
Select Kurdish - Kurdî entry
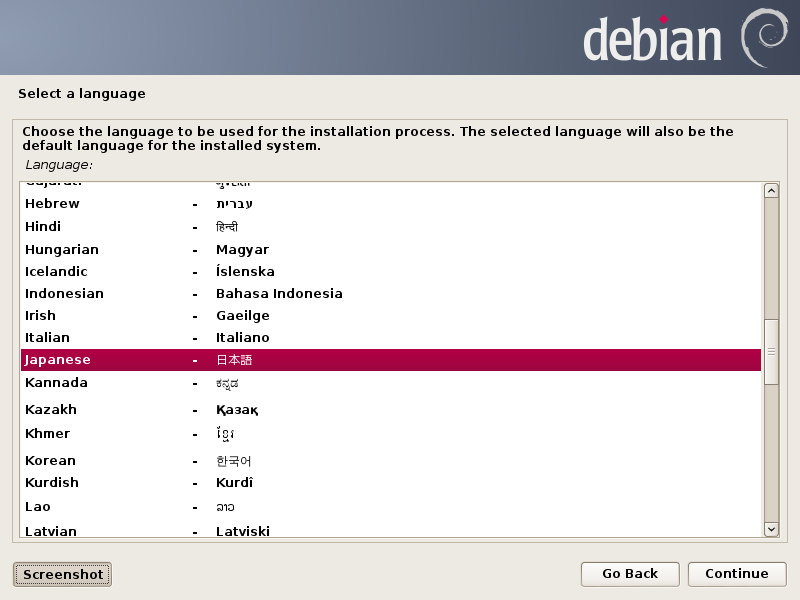51,483
